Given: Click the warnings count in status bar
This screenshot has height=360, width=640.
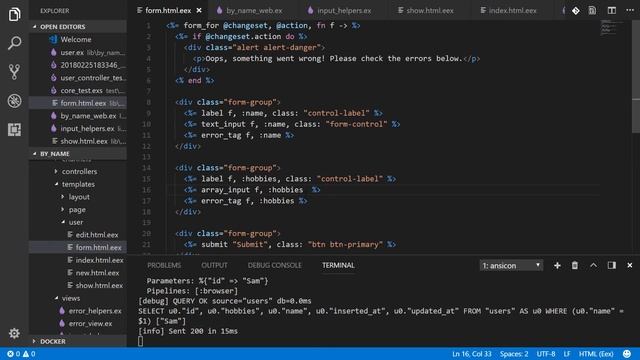Looking at the screenshot, I should [x=29, y=354].
